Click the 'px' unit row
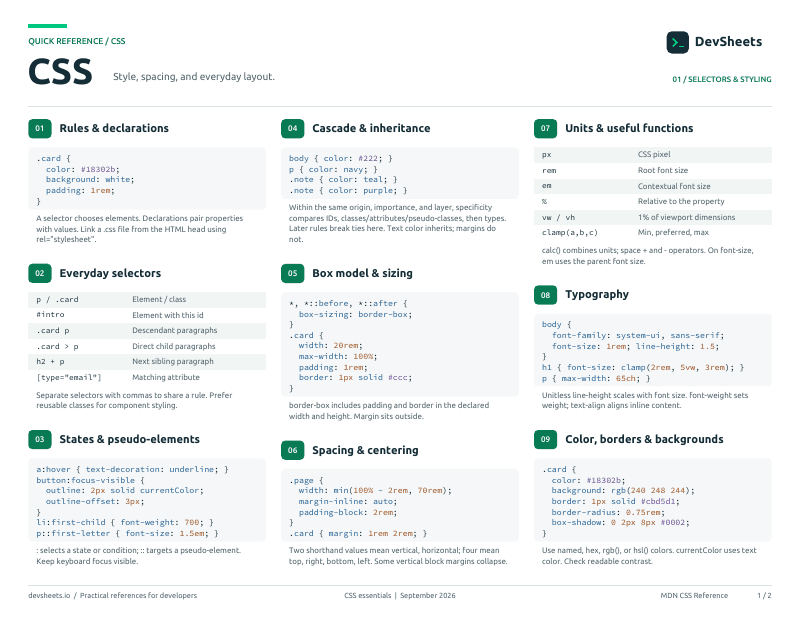Viewport: 800px width, 619px height. point(653,155)
